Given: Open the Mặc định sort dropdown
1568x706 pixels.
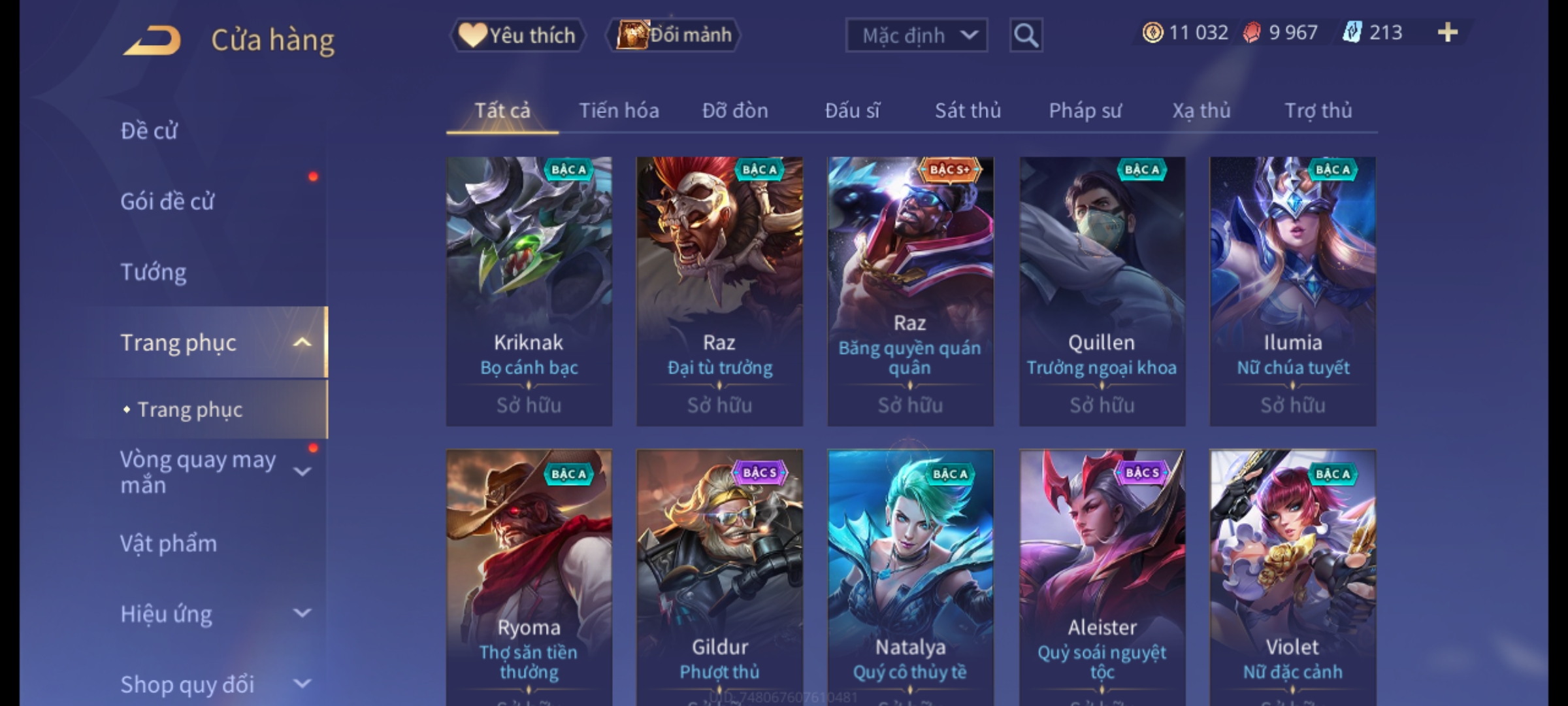Looking at the screenshot, I should [916, 35].
